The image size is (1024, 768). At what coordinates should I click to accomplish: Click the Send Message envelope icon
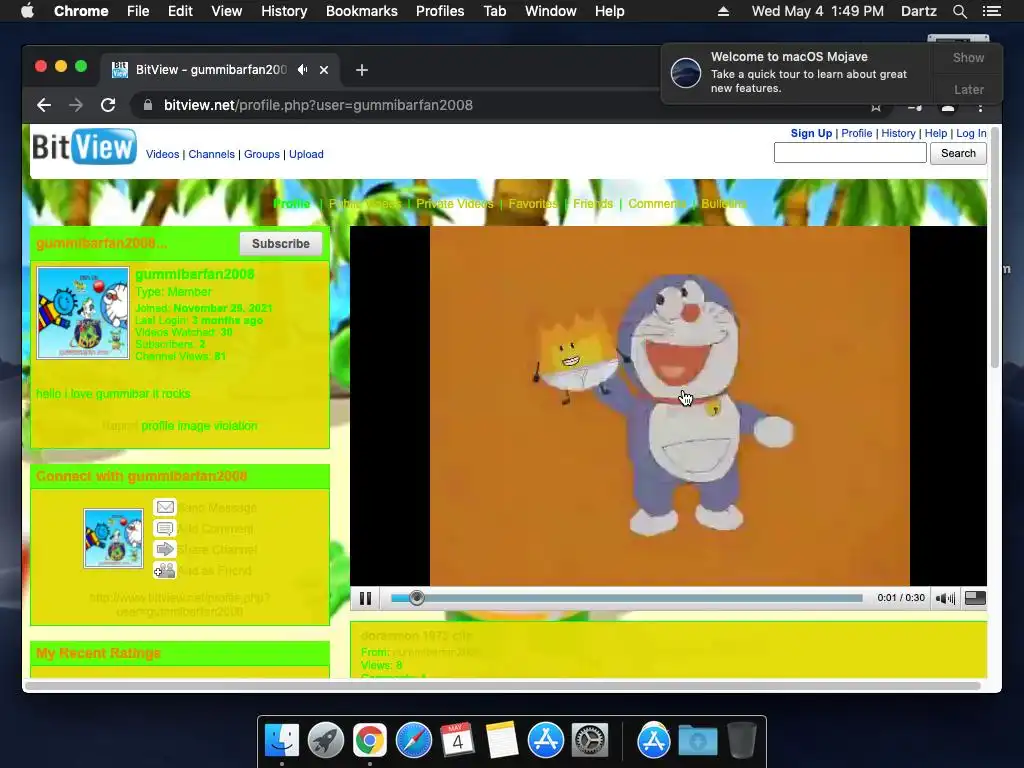point(165,507)
